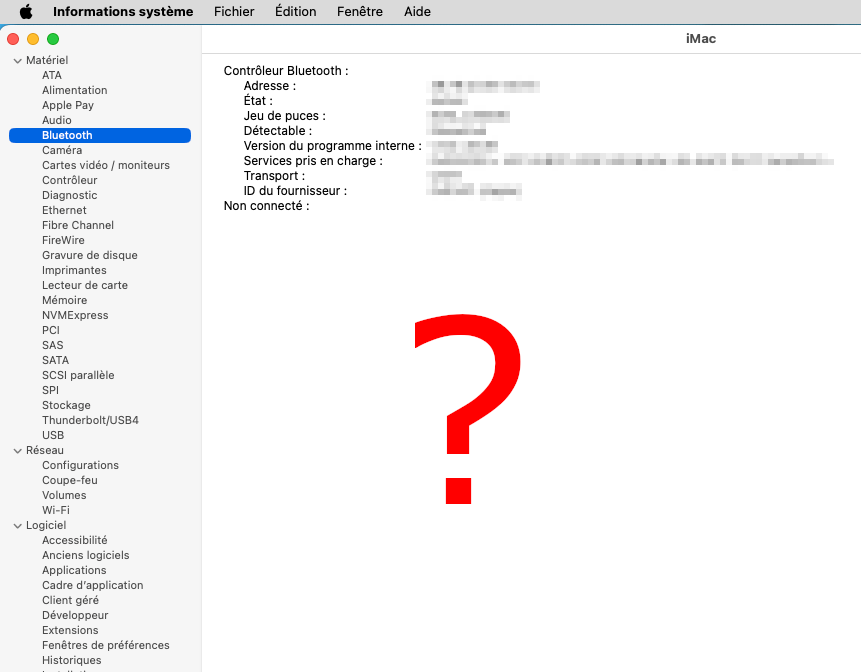Image resolution: width=861 pixels, height=672 pixels.
Task: Select Mémoire in the sidebar
Action: (x=65, y=300)
